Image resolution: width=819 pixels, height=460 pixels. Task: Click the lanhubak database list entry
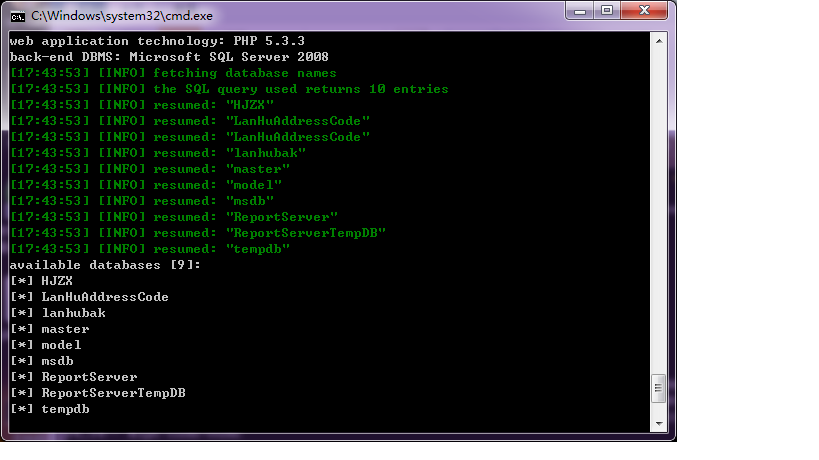[x=57, y=313]
